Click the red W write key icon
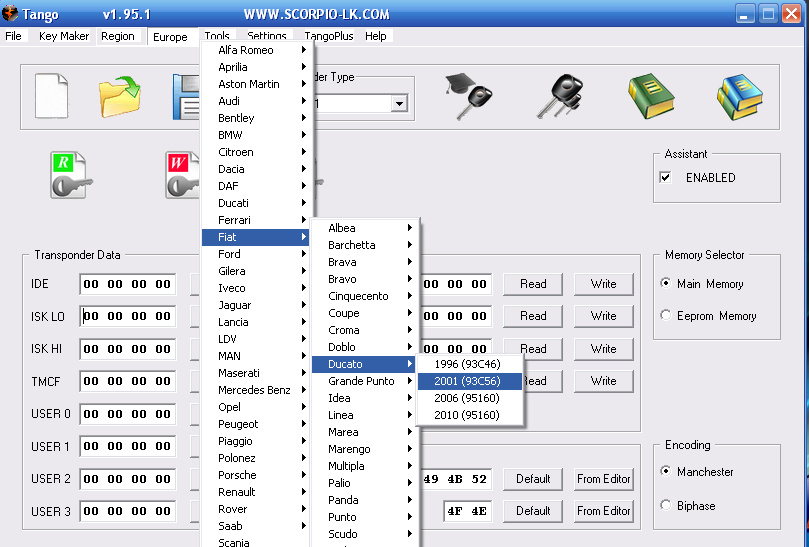This screenshot has width=809, height=547. 182,175
